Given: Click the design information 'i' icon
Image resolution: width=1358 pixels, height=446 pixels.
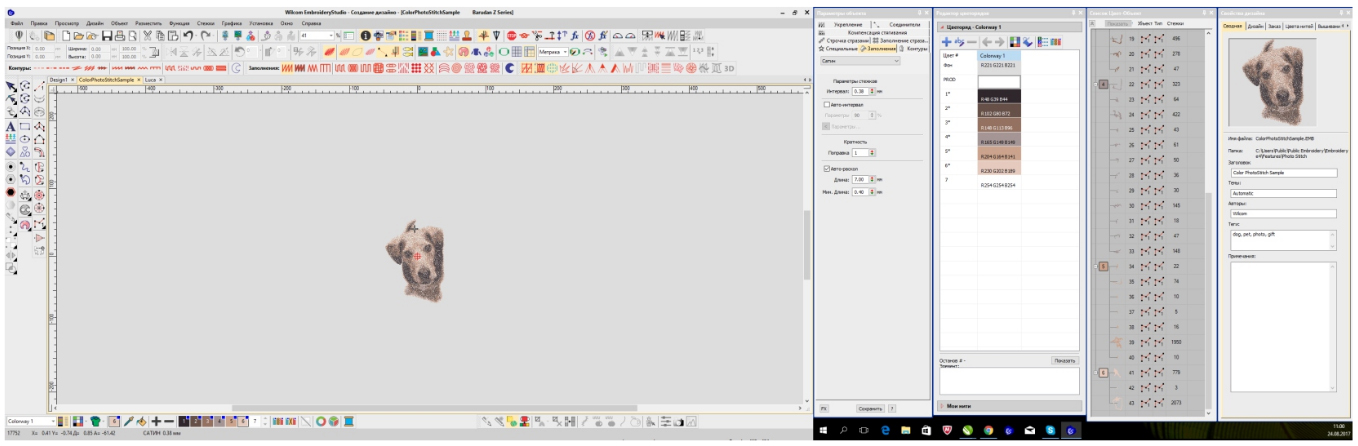Looking at the screenshot, I should [x=367, y=35].
